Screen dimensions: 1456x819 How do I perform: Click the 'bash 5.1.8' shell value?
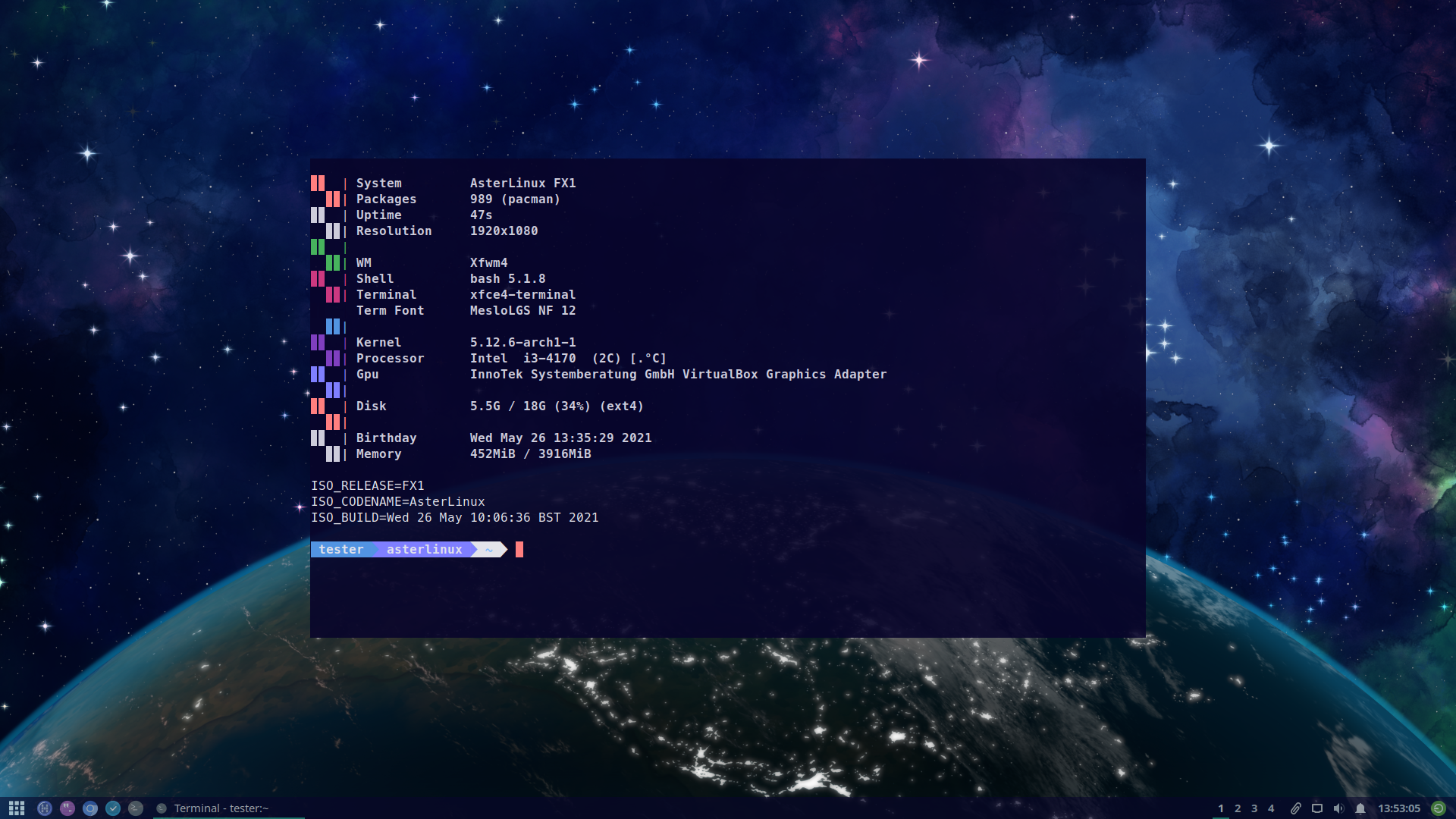pos(508,278)
